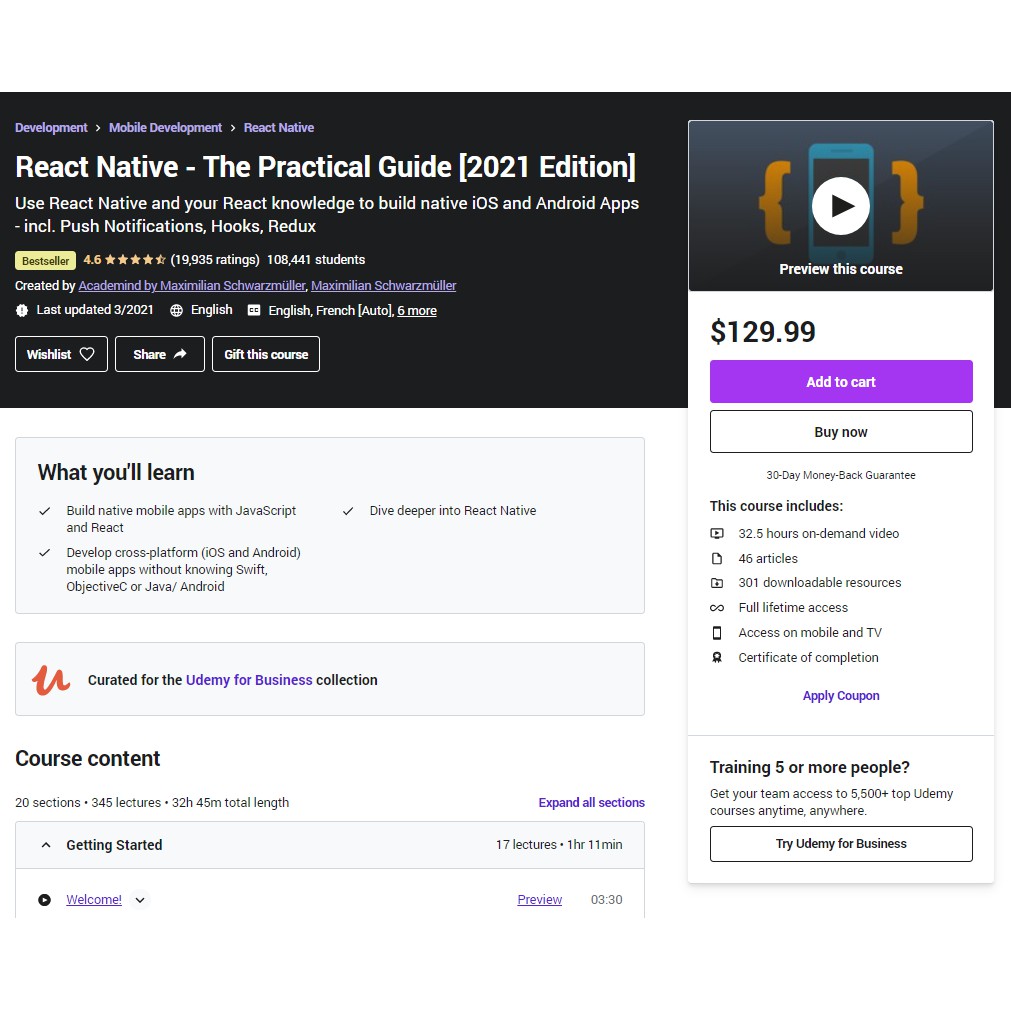Add the course to cart
The height and width of the screenshot is (1011, 1011).
(840, 382)
